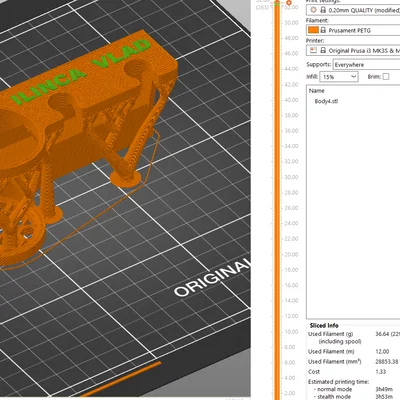Click the 30.00 mark on layer ruler
Screen dimensions: 400x400
point(291,177)
